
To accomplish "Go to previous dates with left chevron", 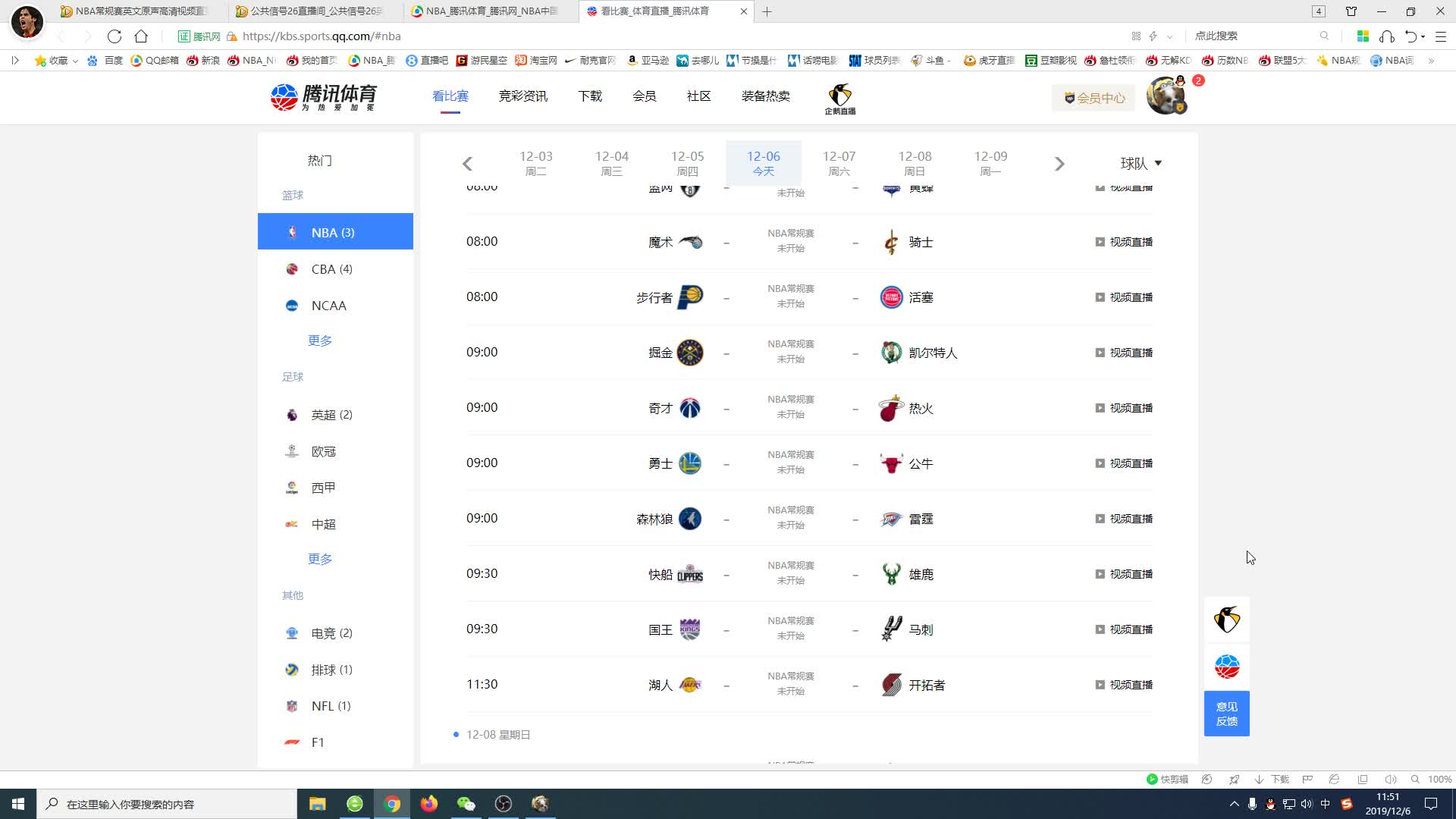I will (x=467, y=164).
